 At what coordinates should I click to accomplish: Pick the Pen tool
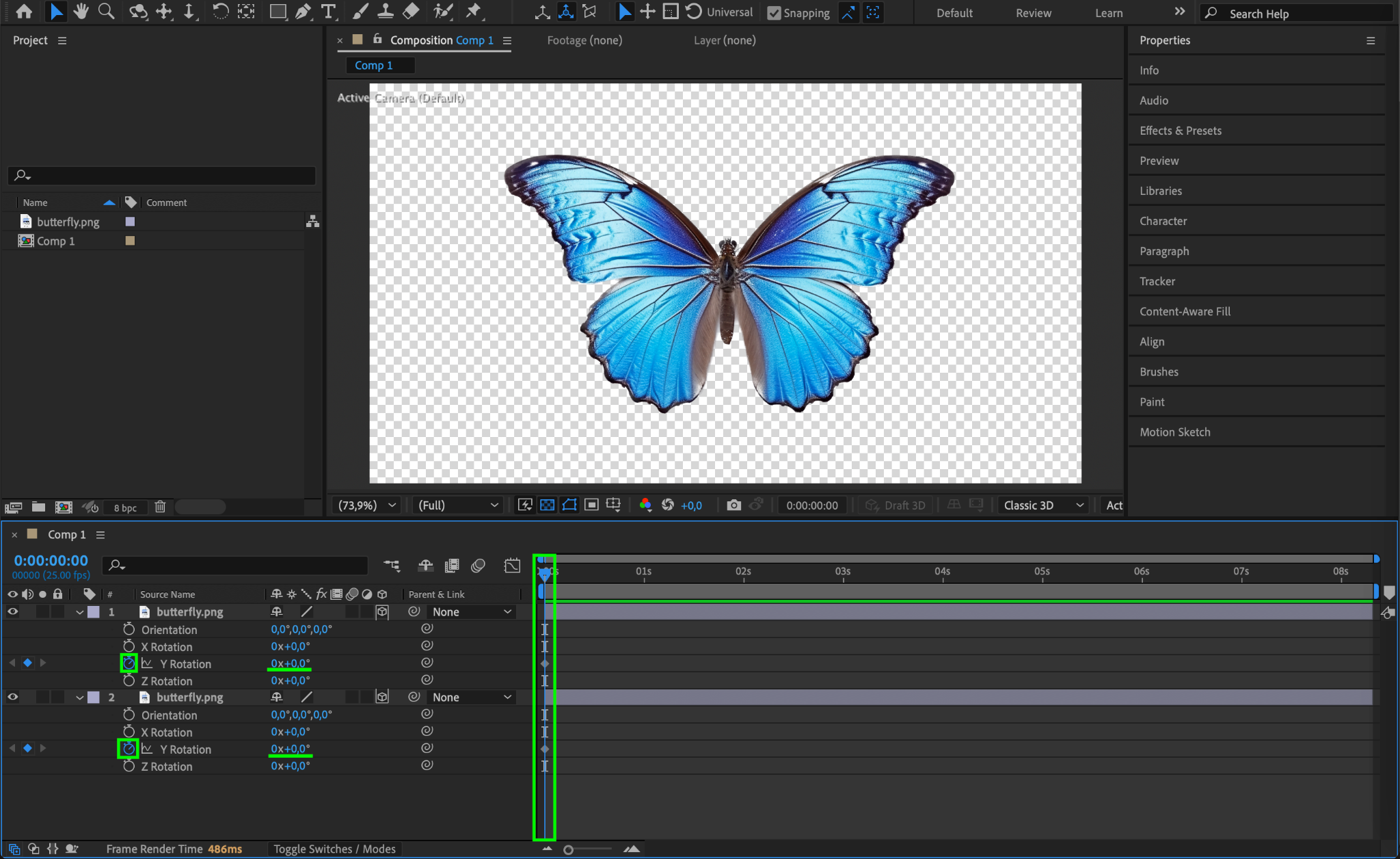pyautogui.click(x=303, y=12)
